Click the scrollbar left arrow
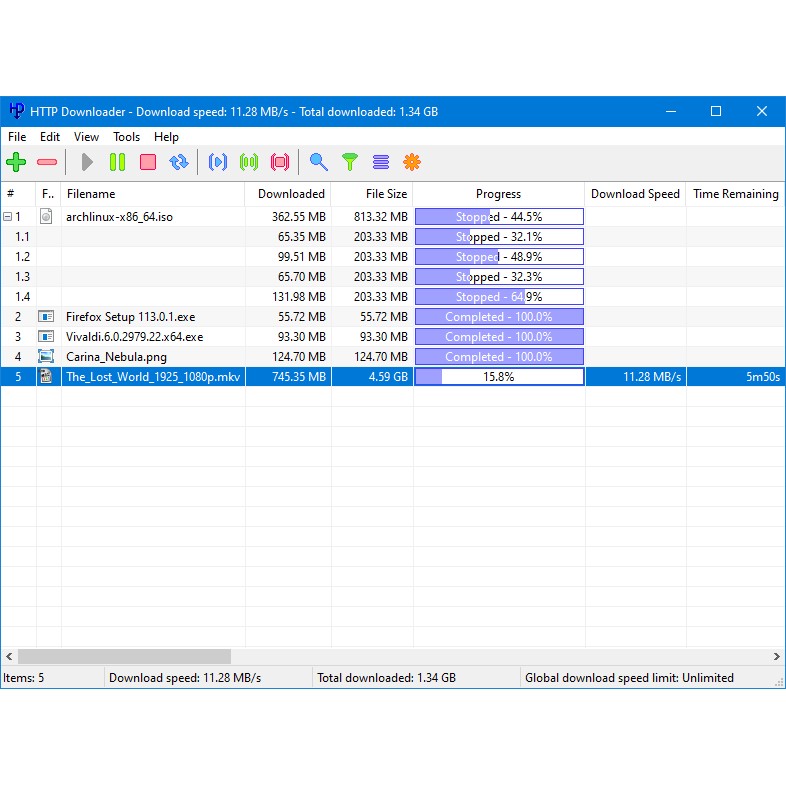This screenshot has width=786, height=786. tap(9, 656)
